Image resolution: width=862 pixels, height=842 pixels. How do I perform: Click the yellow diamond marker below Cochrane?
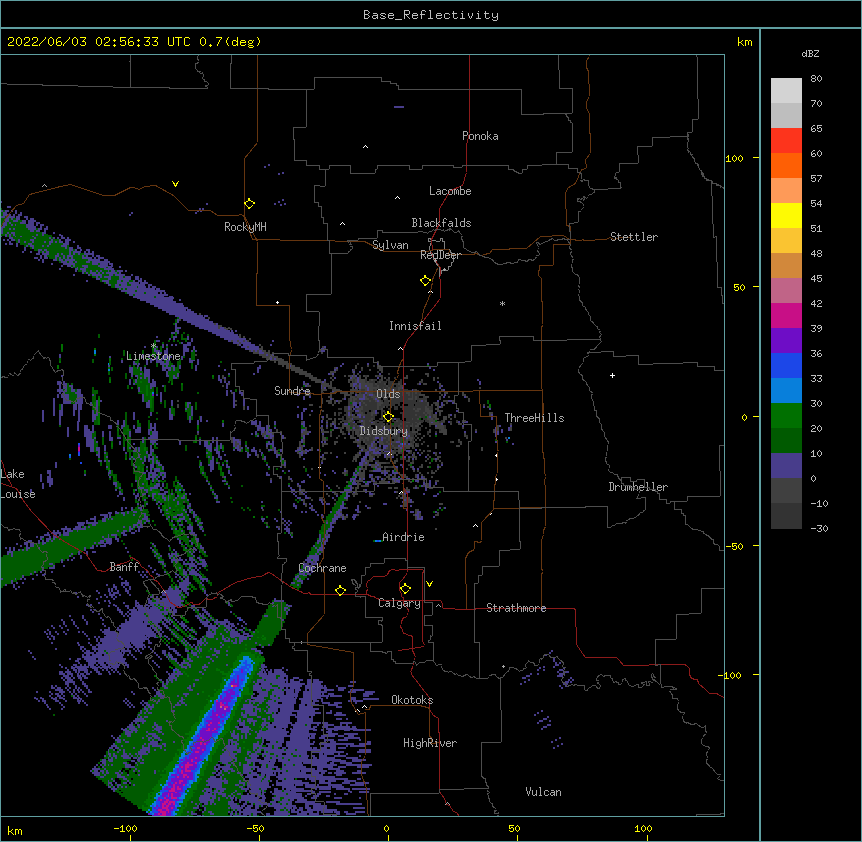tap(340, 590)
